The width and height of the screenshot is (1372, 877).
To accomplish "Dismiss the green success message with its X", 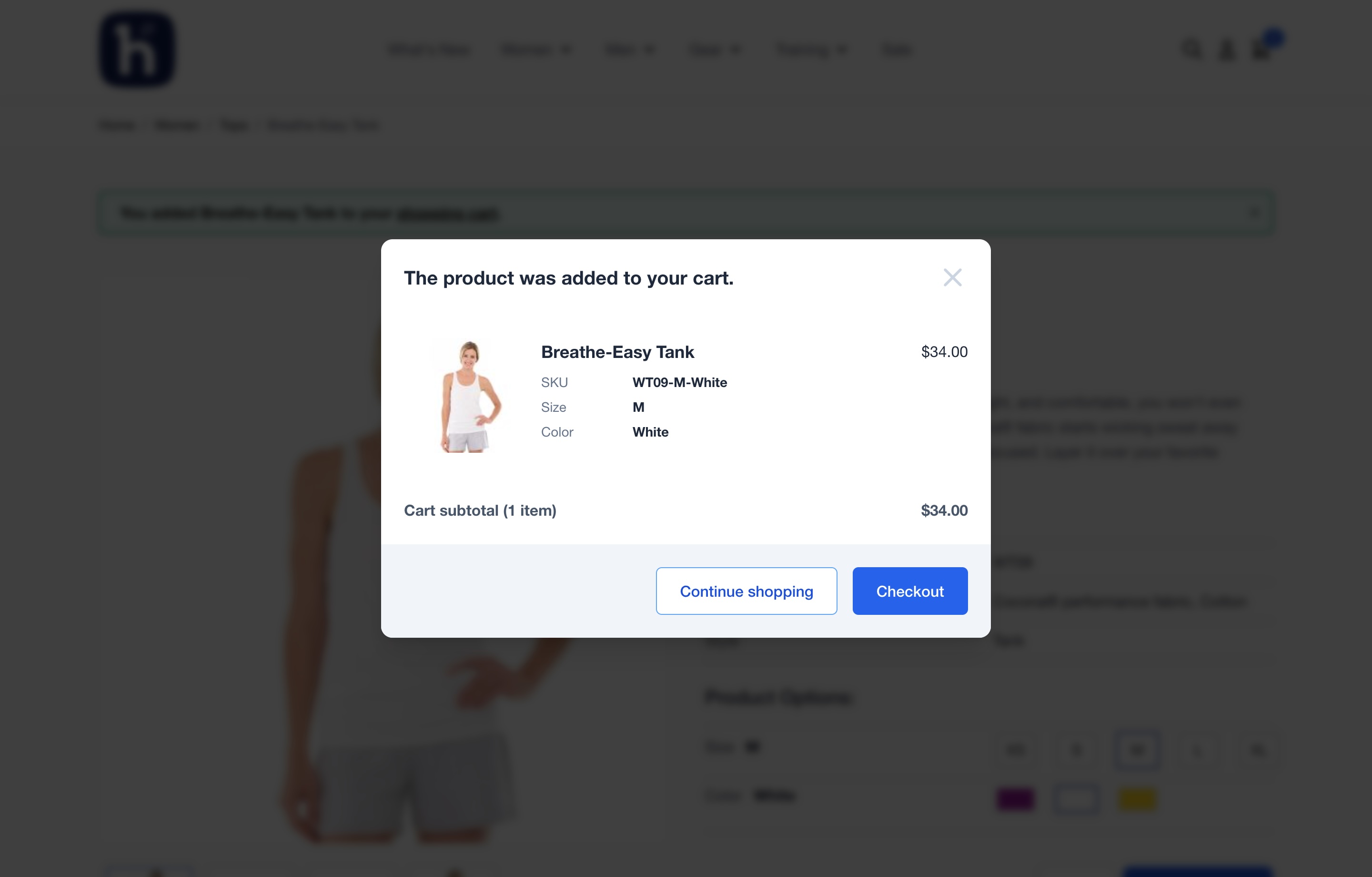I will point(1254,213).
